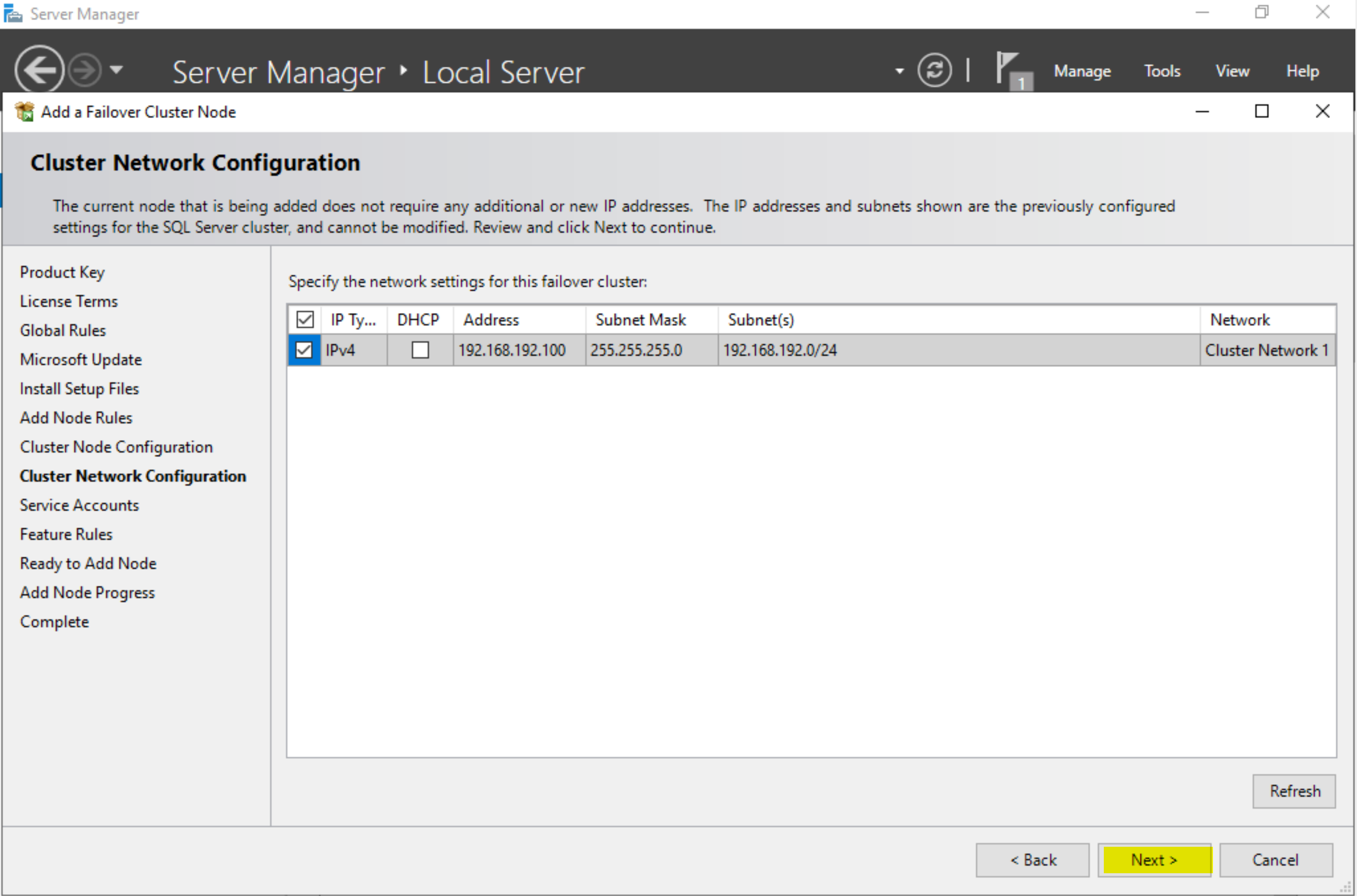Minimize the Add a Failover Cluster Node dialog

[1202, 111]
